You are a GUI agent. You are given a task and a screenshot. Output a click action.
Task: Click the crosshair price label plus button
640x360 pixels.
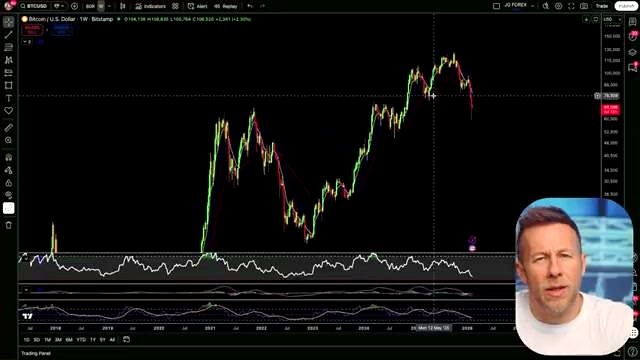tap(597, 96)
